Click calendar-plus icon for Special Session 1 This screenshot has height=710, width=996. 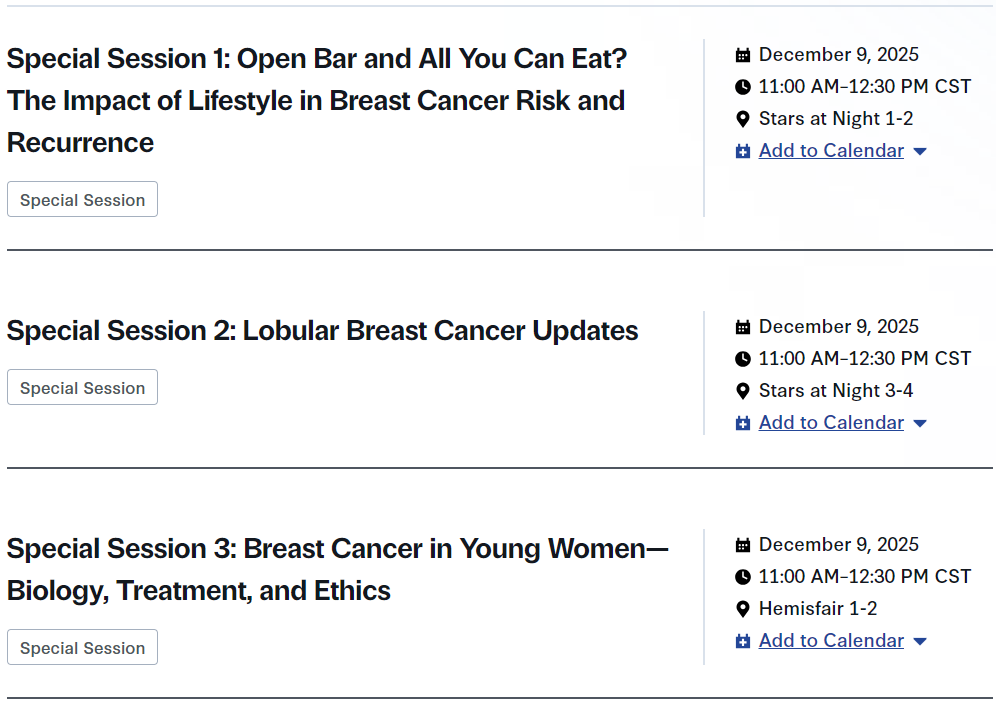[743, 152]
